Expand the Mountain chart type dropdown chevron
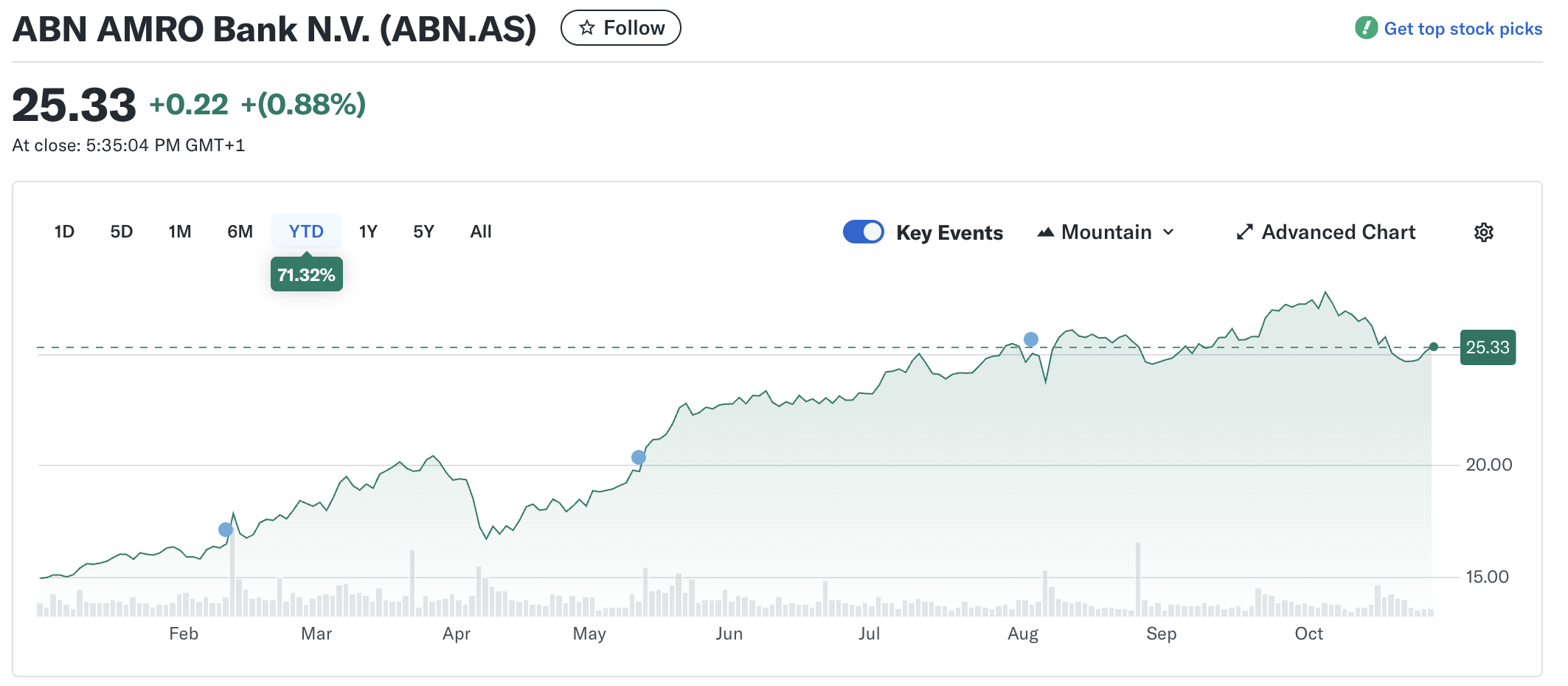The width and height of the screenshot is (1568, 686). click(1168, 232)
